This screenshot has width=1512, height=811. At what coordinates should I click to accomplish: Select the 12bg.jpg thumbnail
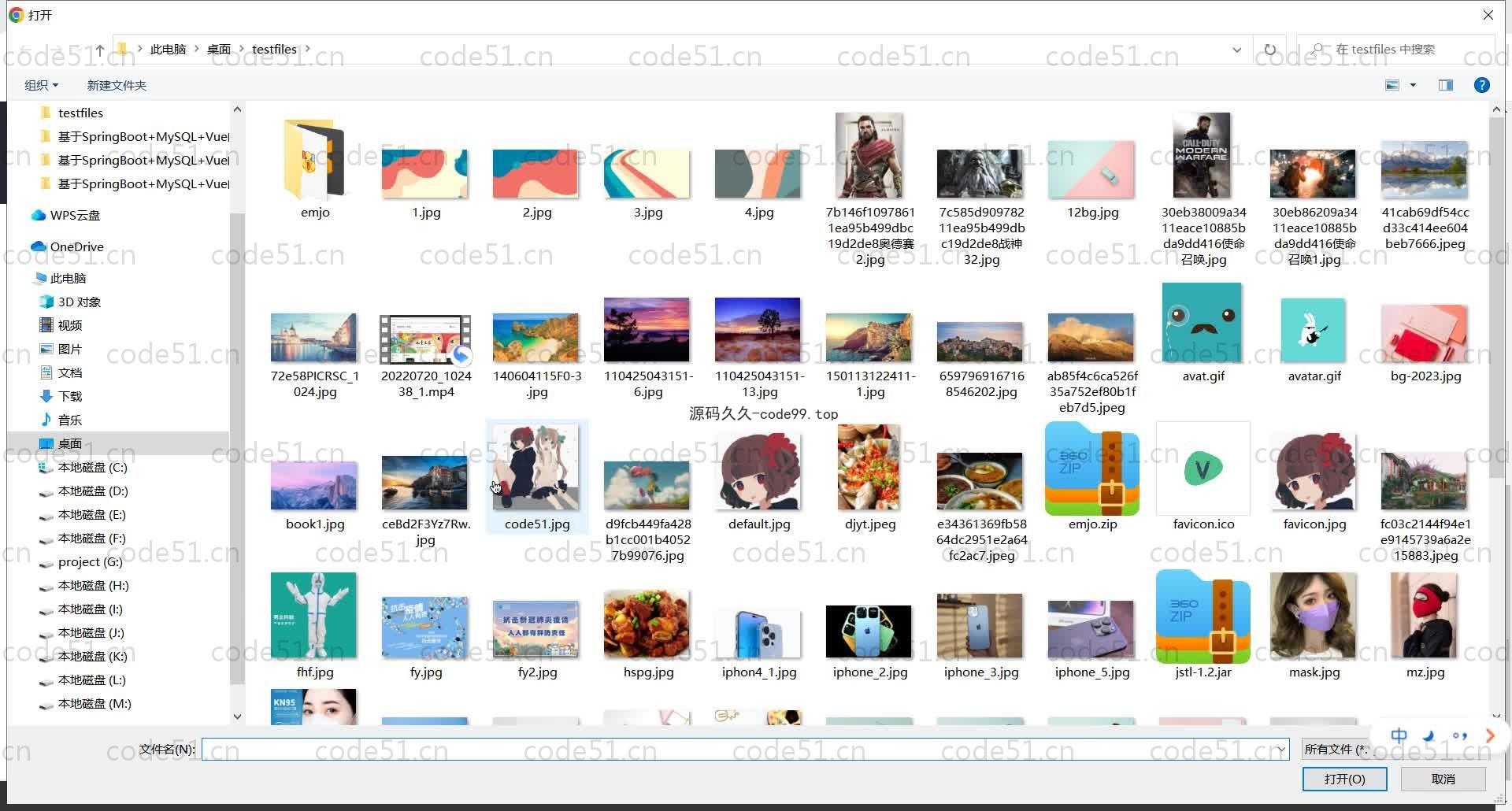pyautogui.click(x=1091, y=169)
